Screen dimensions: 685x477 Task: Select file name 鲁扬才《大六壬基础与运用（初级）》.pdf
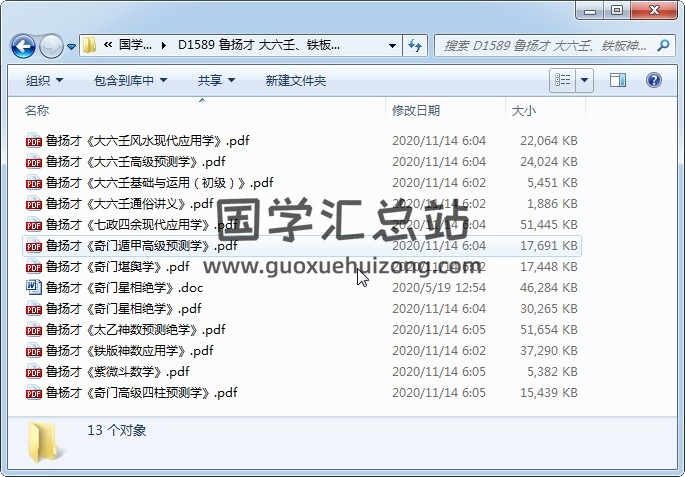click(x=159, y=183)
